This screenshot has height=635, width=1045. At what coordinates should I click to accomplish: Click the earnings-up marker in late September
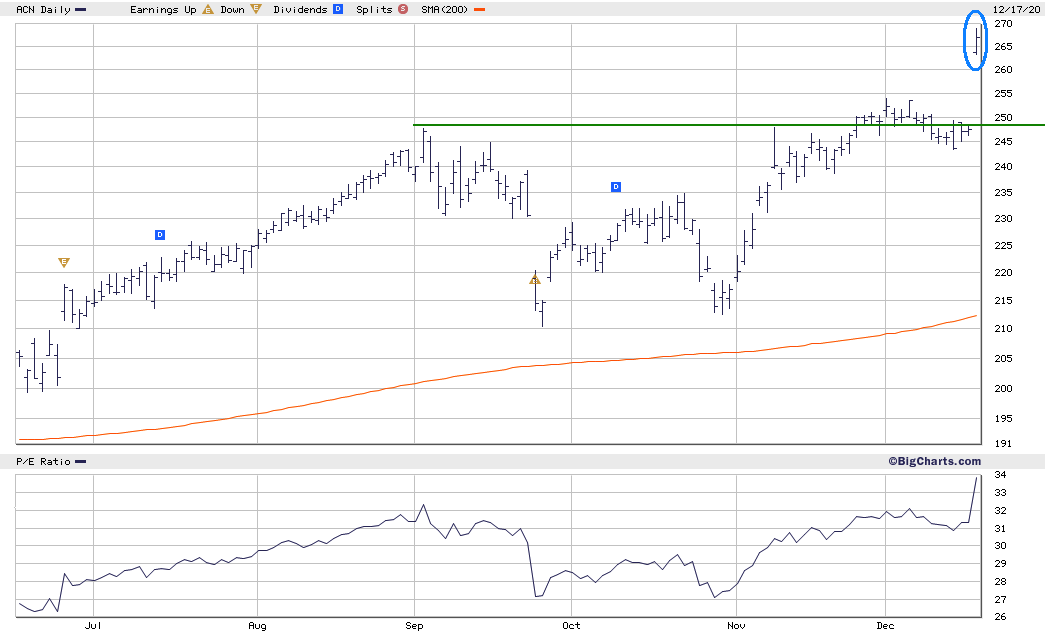pos(534,280)
